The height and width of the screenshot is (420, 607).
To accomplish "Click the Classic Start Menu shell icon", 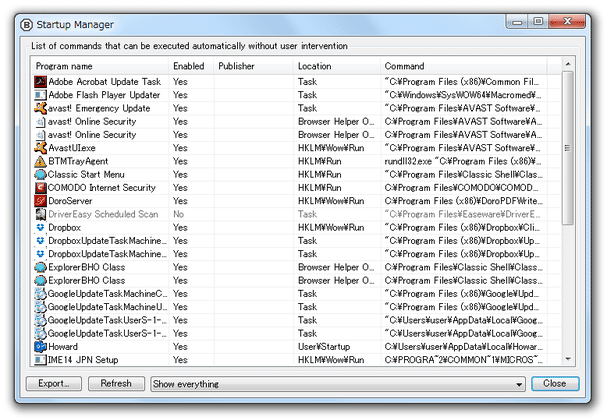I will point(40,174).
